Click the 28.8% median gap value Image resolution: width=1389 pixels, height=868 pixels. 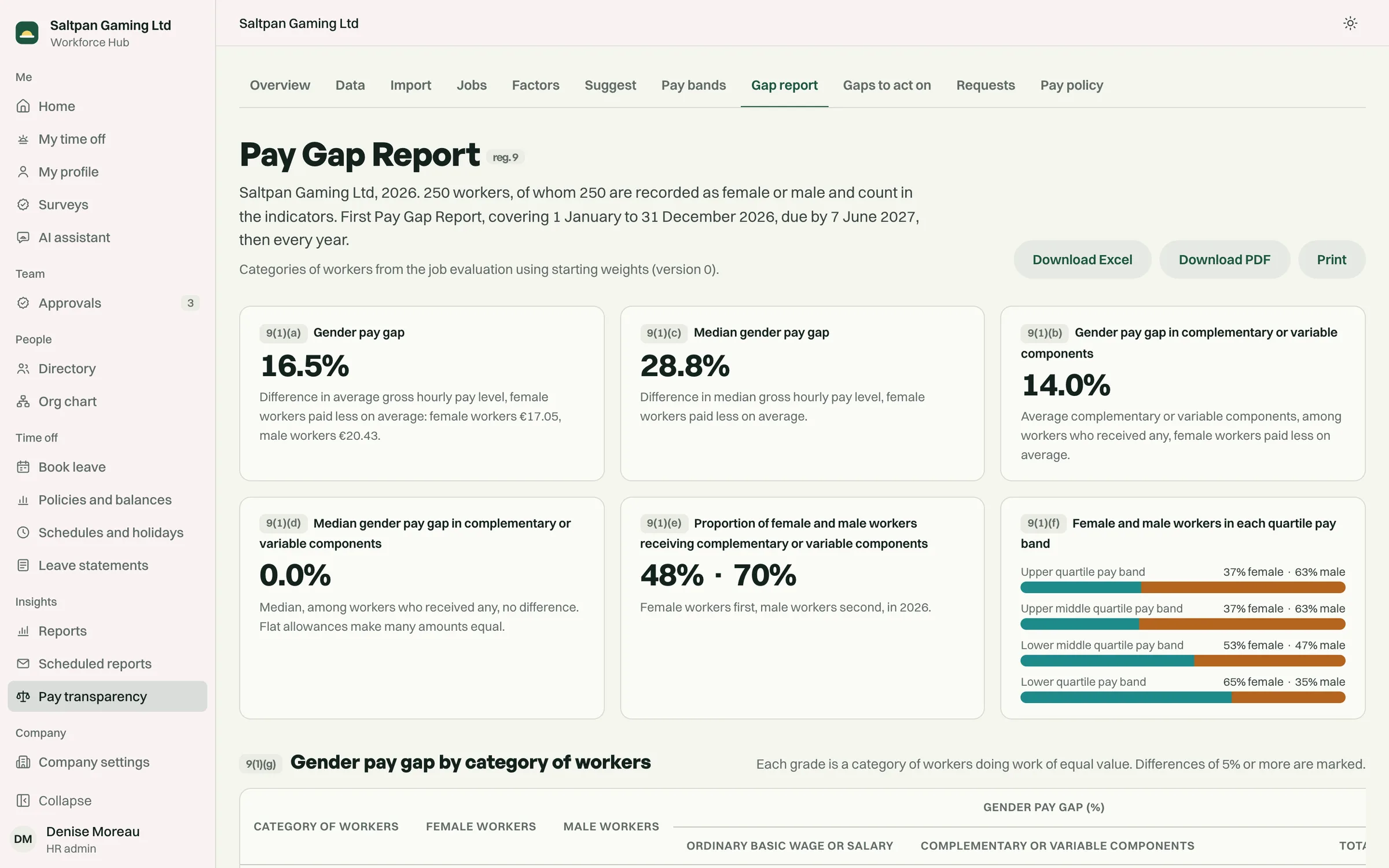click(685, 366)
